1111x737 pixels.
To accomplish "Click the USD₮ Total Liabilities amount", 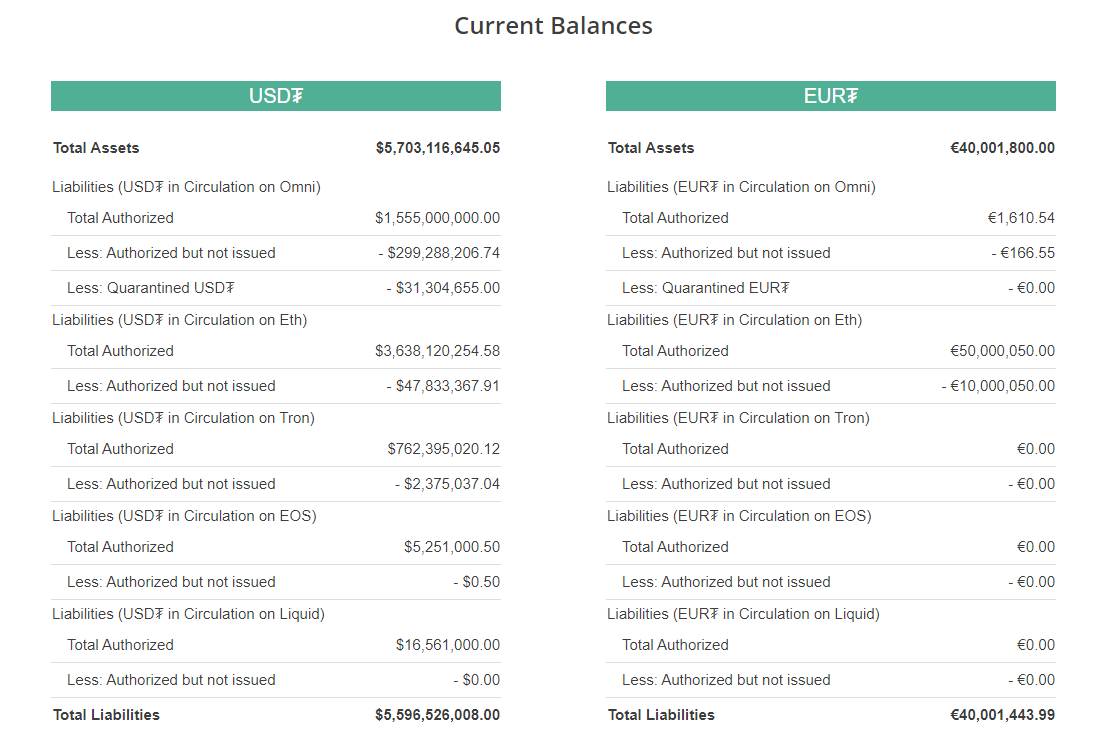I will pos(437,715).
